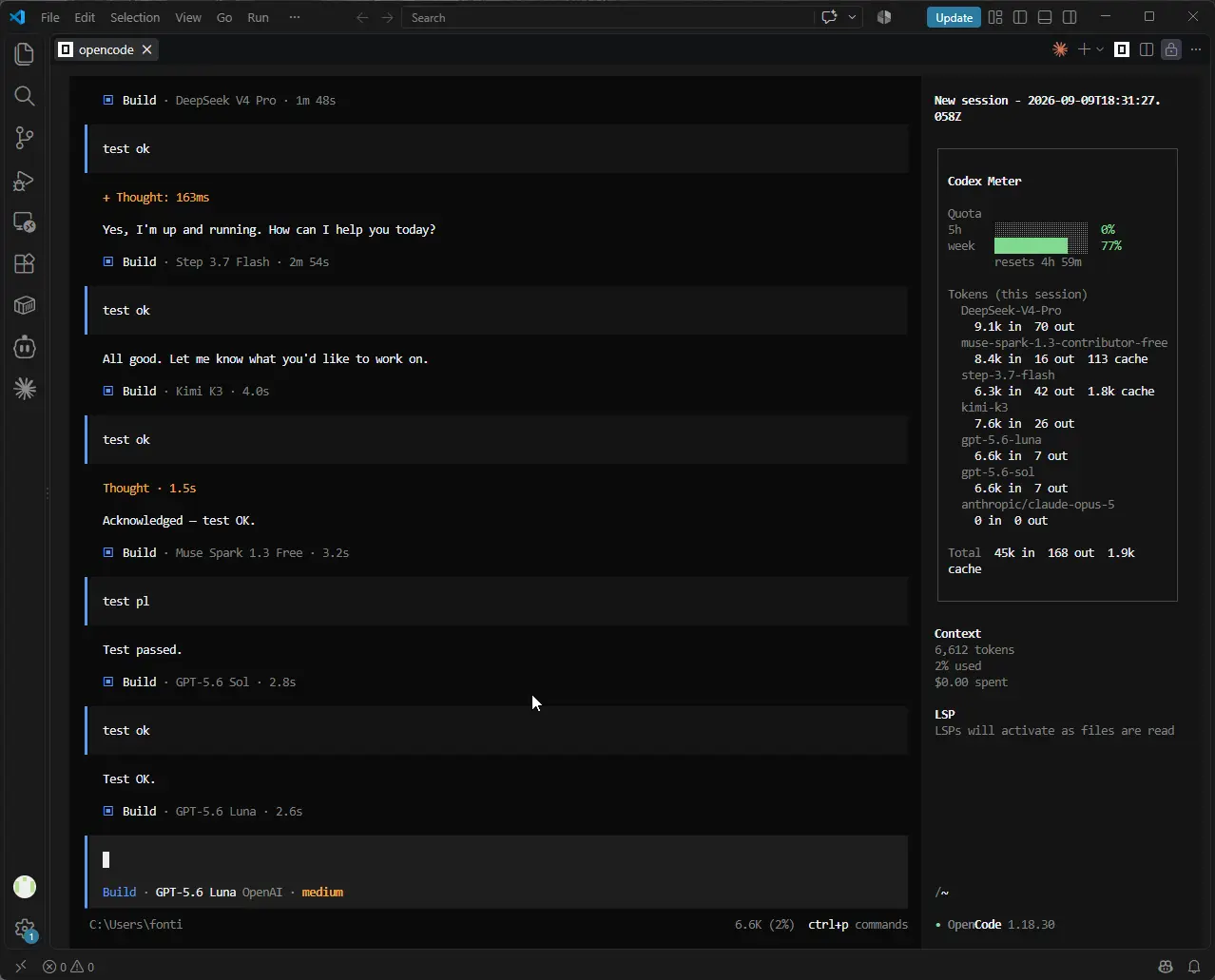This screenshot has width=1215, height=980.
Task: Toggle the primary side bar layout button
Action: point(1020,17)
